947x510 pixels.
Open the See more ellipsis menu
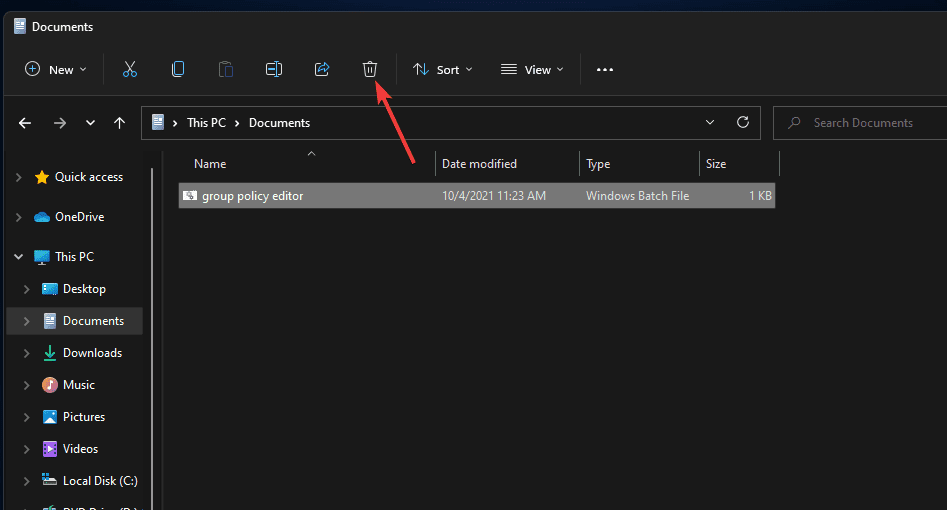click(x=604, y=69)
